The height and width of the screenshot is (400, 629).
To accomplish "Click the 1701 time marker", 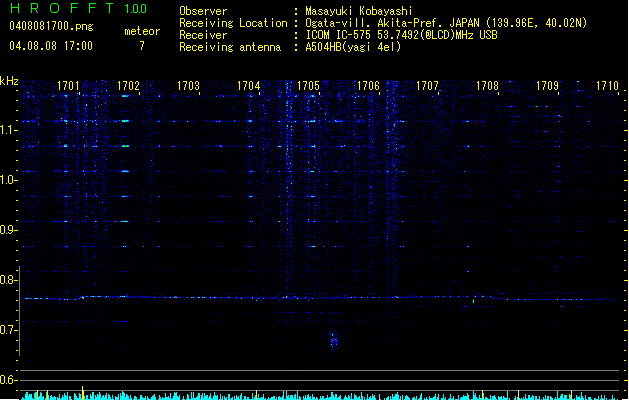I will [x=68, y=86].
